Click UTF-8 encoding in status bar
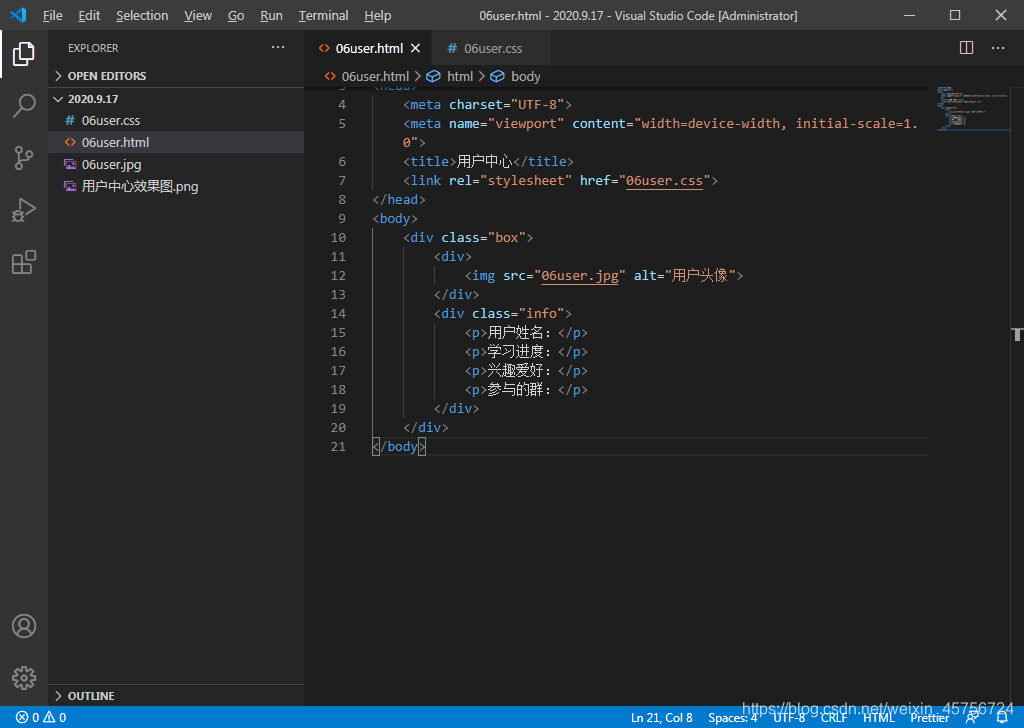Image resolution: width=1024 pixels, height=728 pixels. tap(789, 718)
